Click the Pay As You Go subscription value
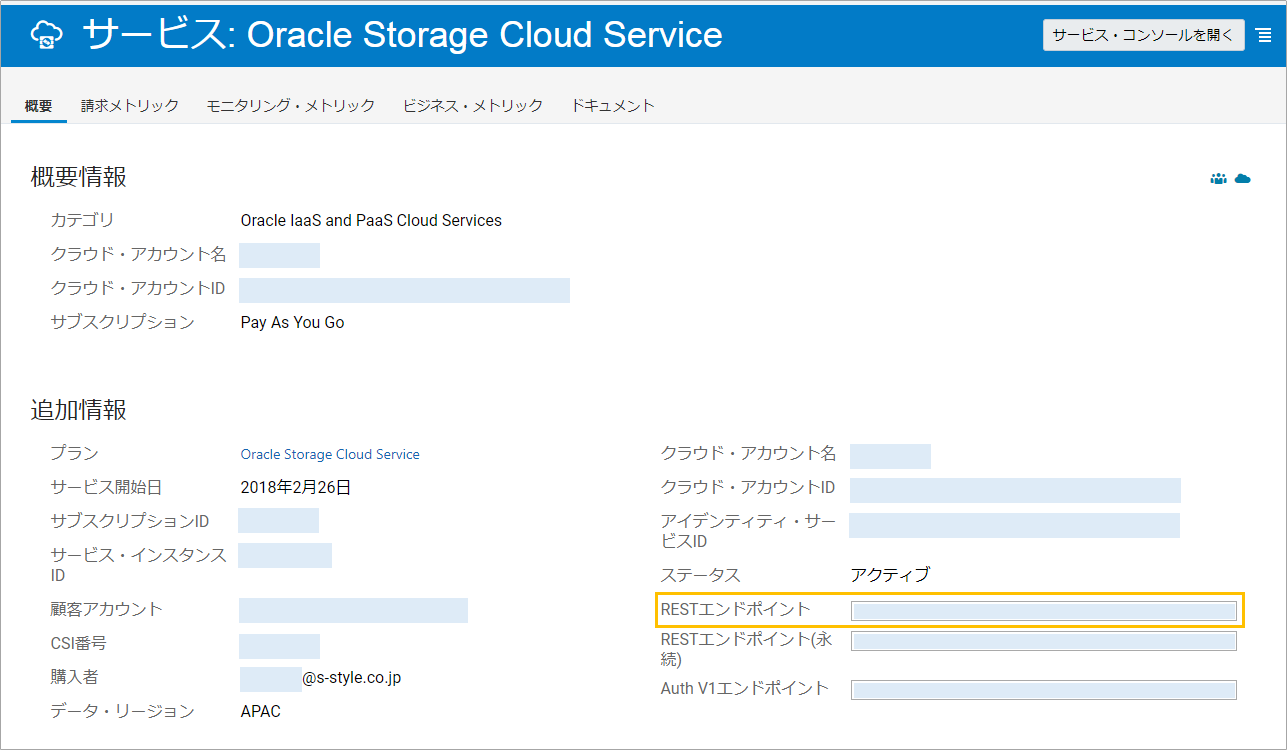The width and height of the screenshot is (1287, 750). tap(292, 323)
